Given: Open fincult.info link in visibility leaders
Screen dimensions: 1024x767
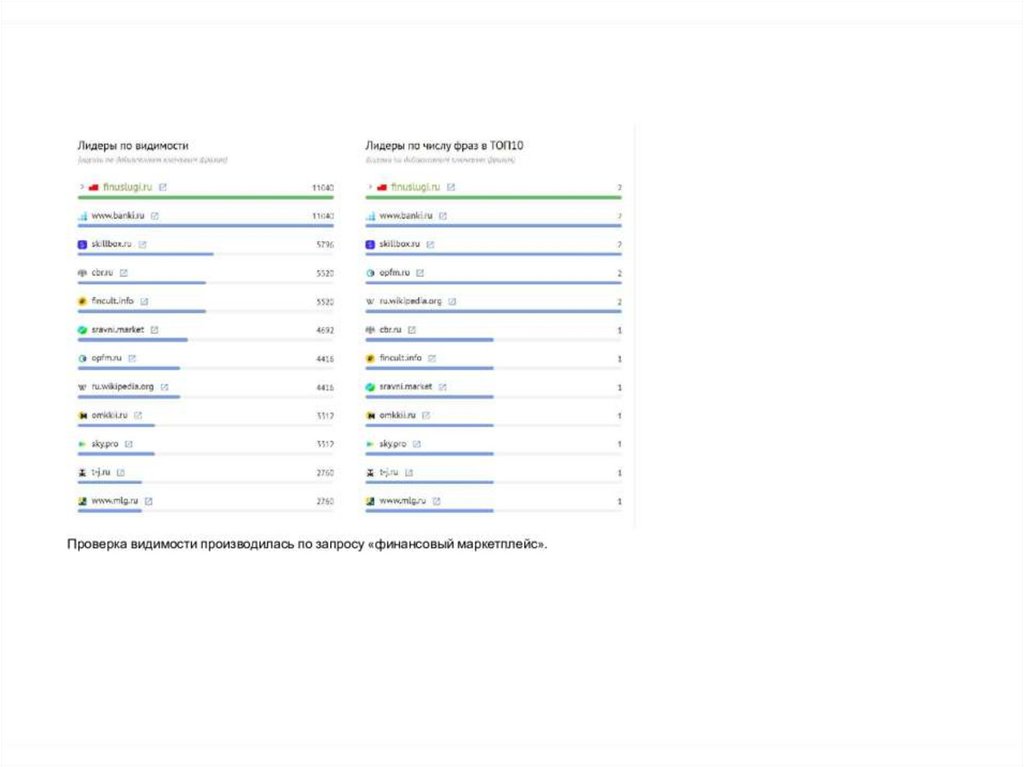Looking at the screenshot, I should point(112,301).
